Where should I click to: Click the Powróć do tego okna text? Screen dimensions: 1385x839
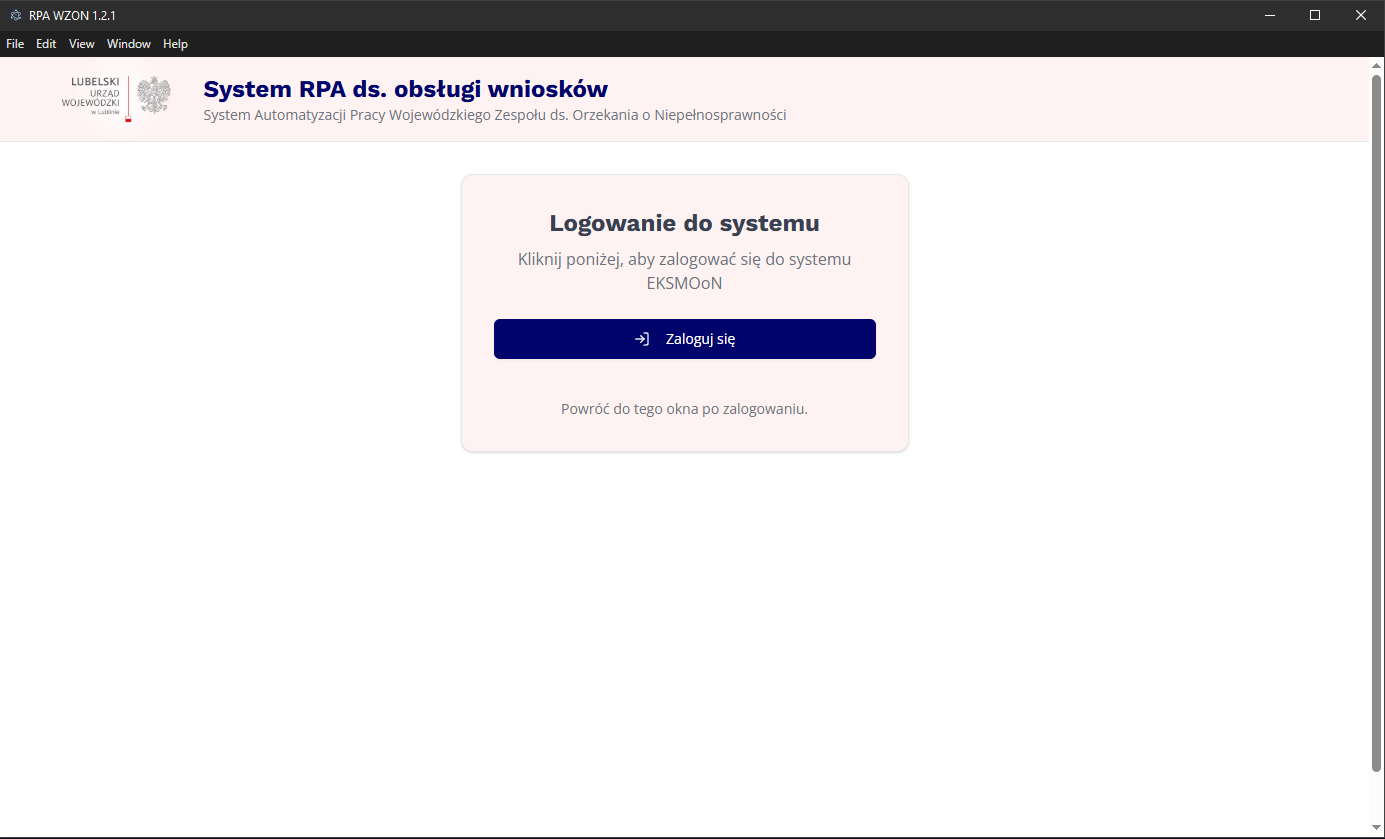coord(684,408)
